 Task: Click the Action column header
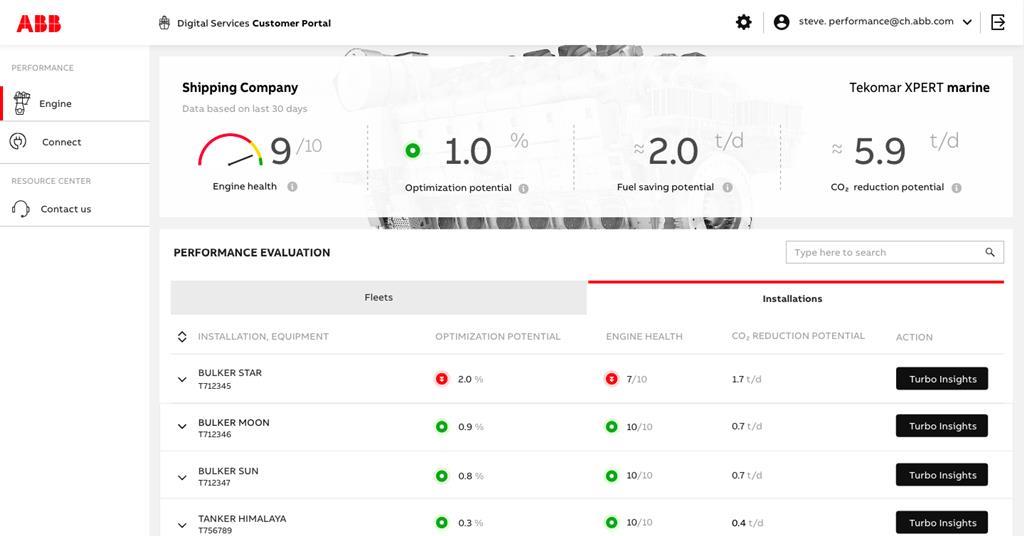coord(914,337)
